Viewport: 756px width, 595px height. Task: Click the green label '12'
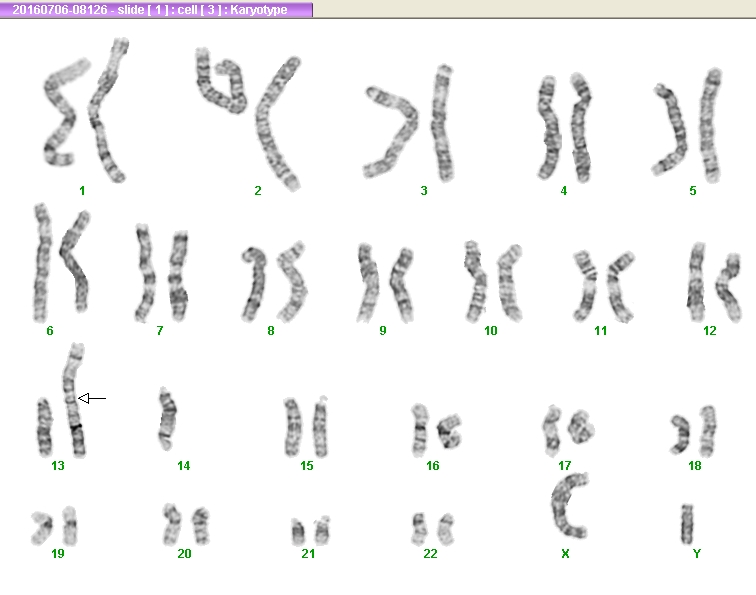coord(710,331)
